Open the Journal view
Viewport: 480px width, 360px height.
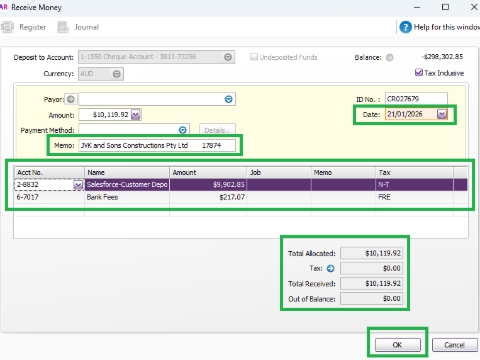[x=78, y=27]
